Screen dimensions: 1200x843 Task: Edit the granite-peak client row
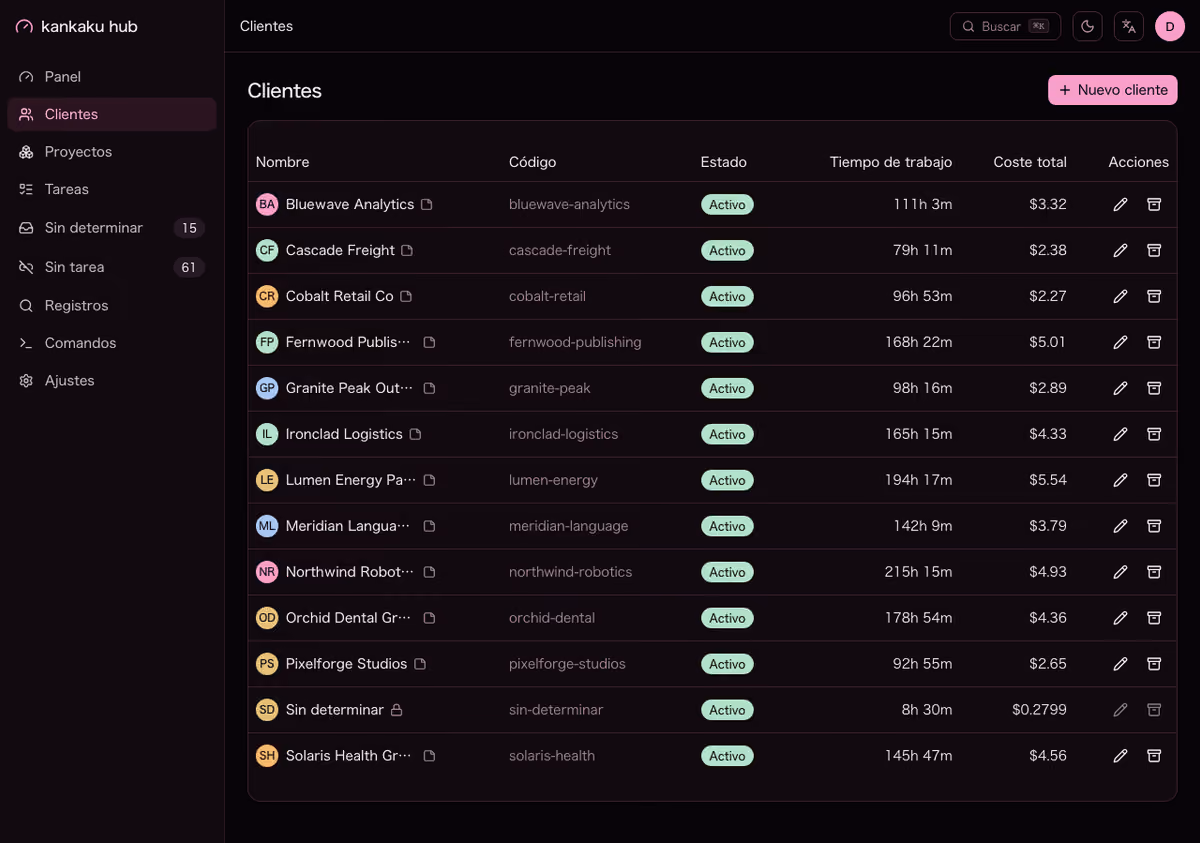click(1120, 388)
